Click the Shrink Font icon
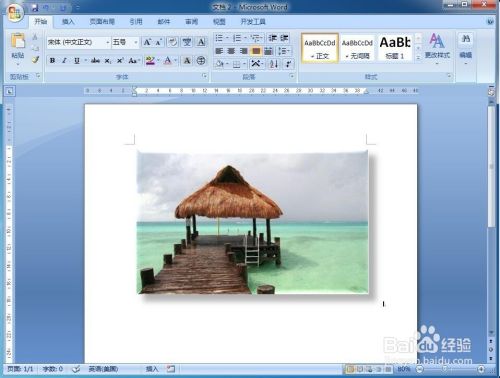 (x=158, y=42)
